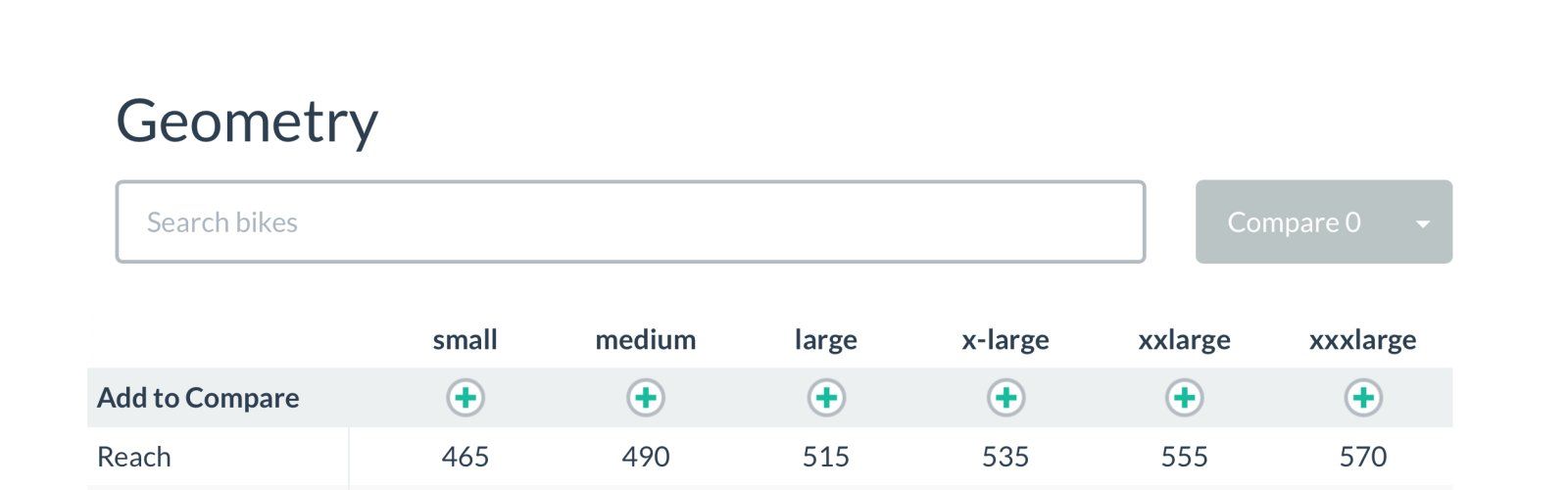Viewport: 1568px width, 490px height.
Task: Click the 570 reach value for xxxlarge
Action: point(1363,457)
